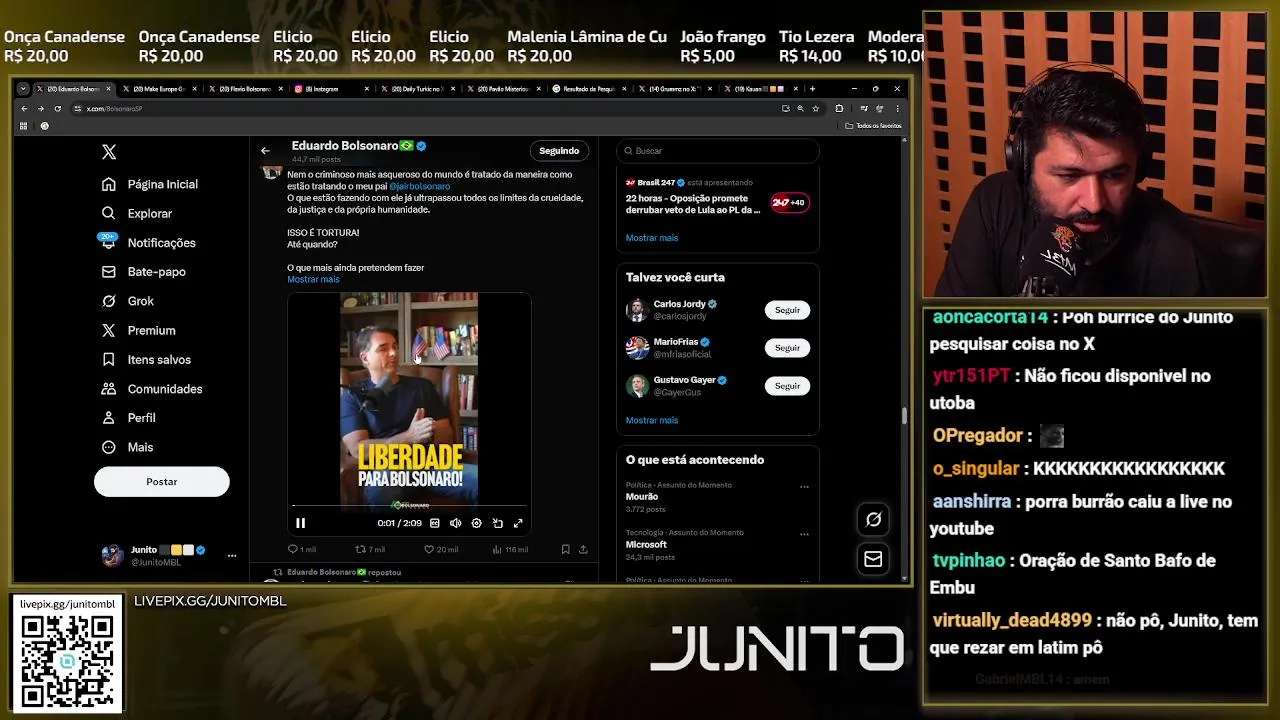
Task: Like the post with 20 mil likes
Action: point(441,549)
